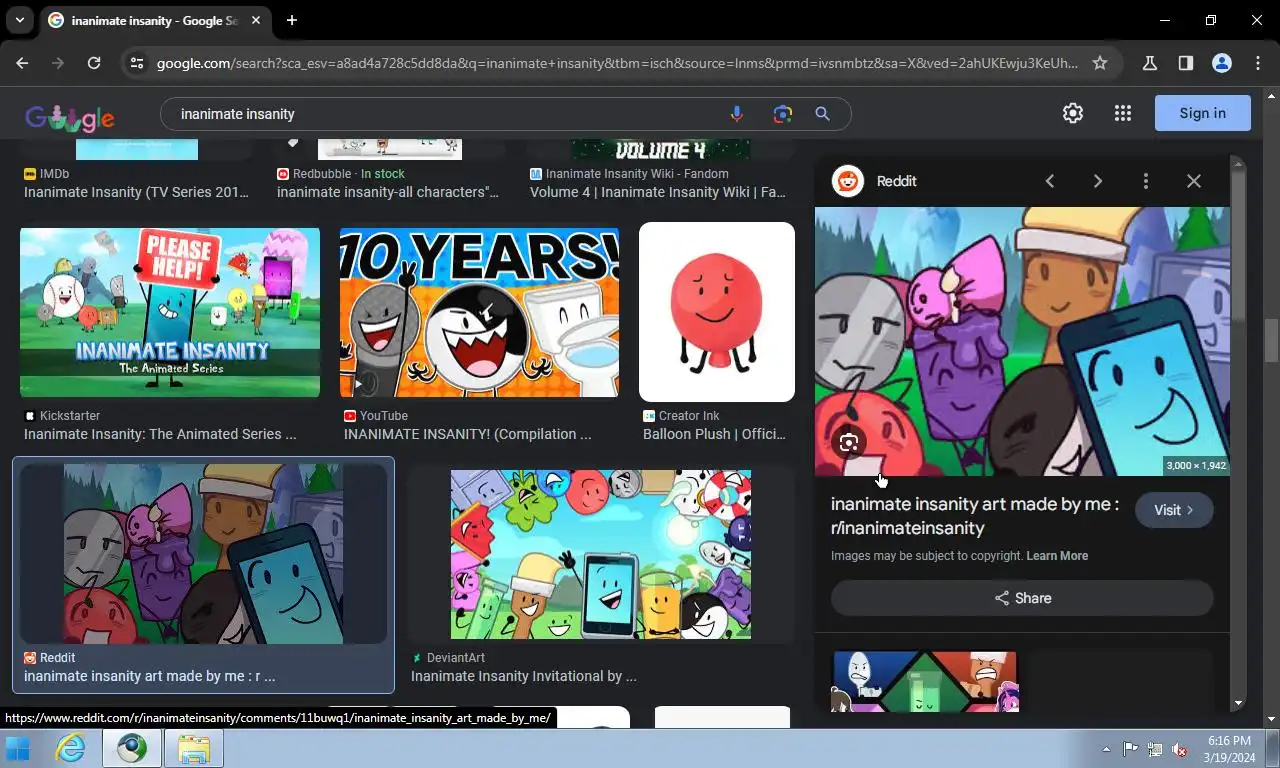Open YouTube 10 YEARS compilation thumbnail
This screenshot has width=1280, height=768.
click(x=479, y=312)
